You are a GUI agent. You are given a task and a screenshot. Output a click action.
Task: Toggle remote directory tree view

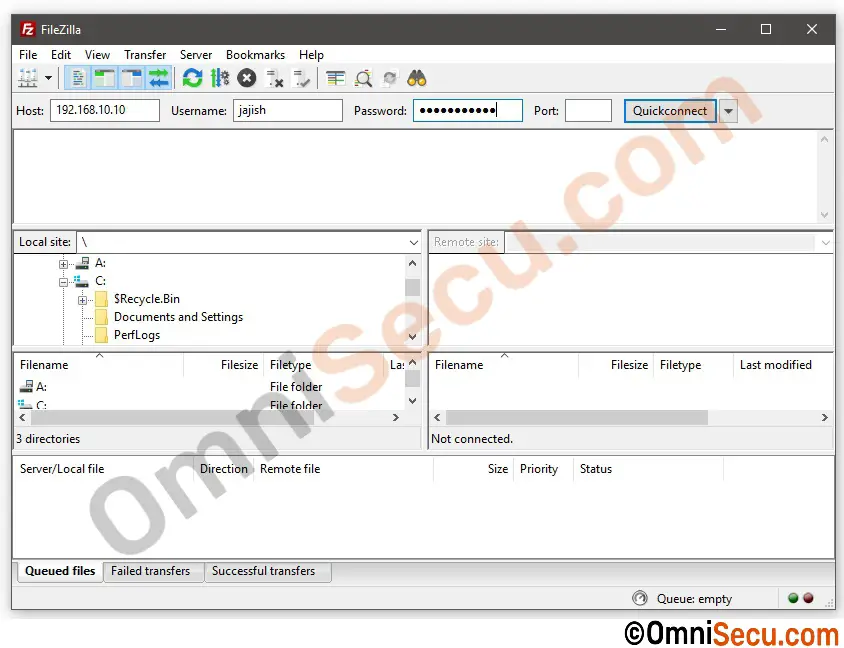[131, 79]
